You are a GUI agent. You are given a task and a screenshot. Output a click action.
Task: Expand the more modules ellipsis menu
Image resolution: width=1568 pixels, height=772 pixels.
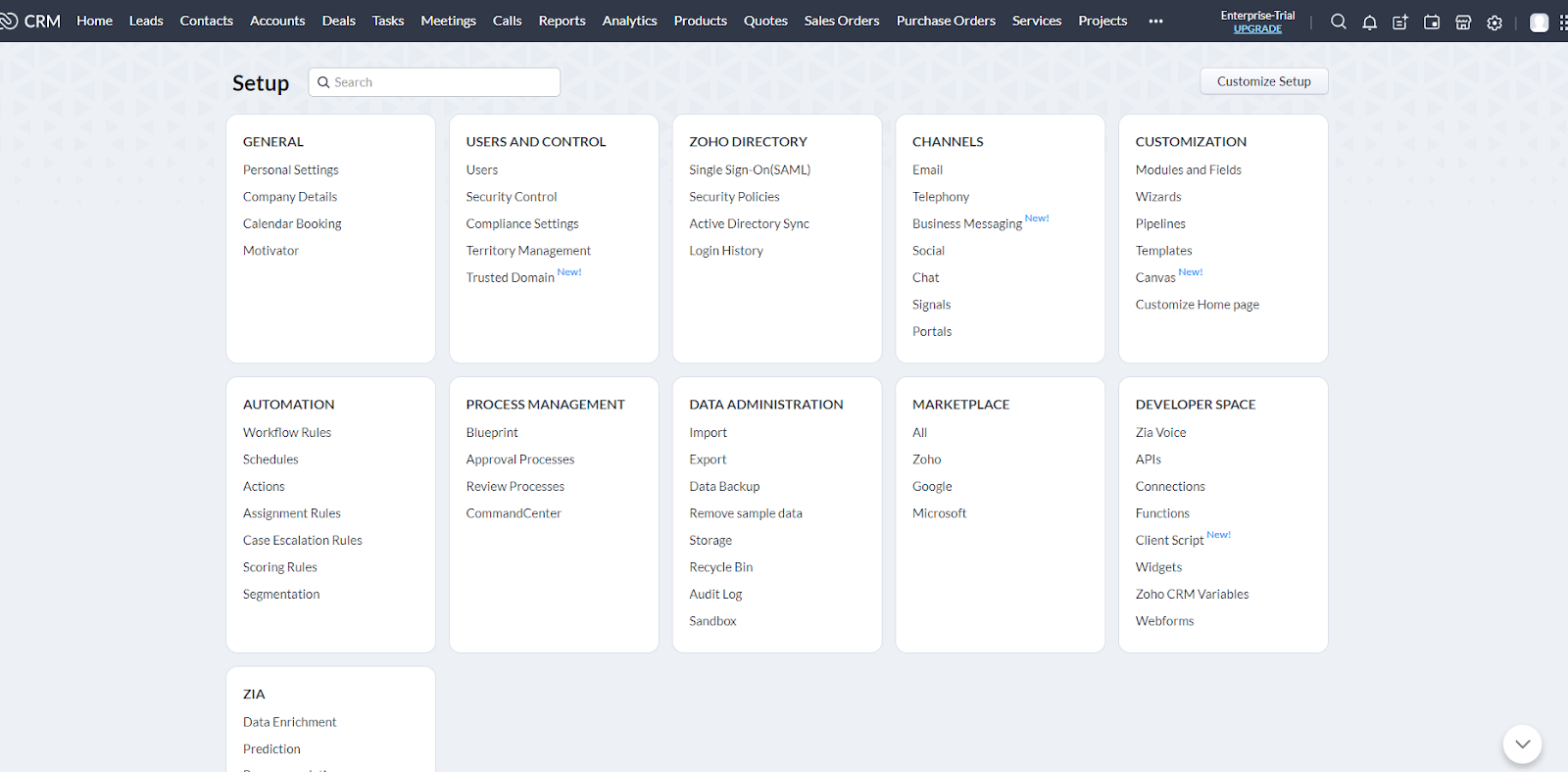[x=1155, y=21]
